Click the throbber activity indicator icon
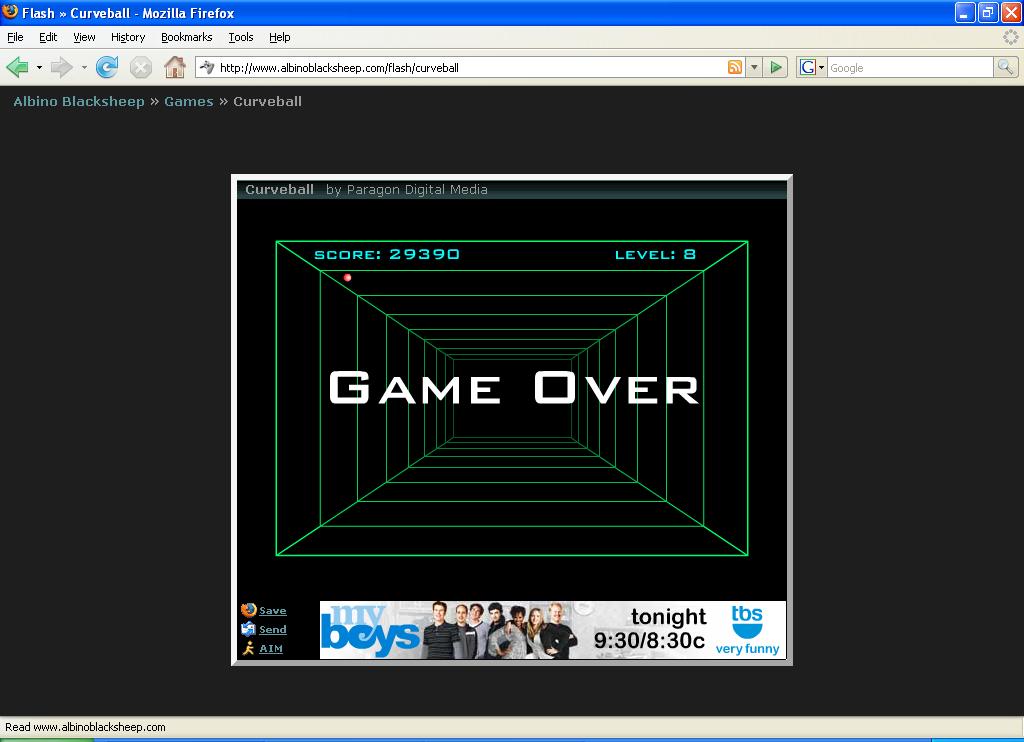The image size is (1024, 742). point(1010,37)
